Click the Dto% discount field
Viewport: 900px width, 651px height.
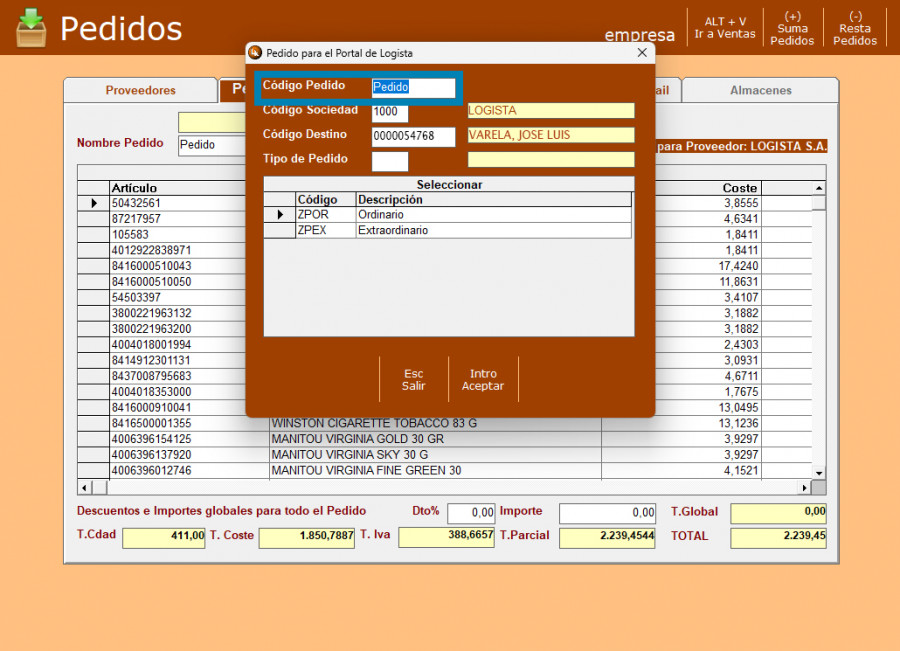[471, 513]
